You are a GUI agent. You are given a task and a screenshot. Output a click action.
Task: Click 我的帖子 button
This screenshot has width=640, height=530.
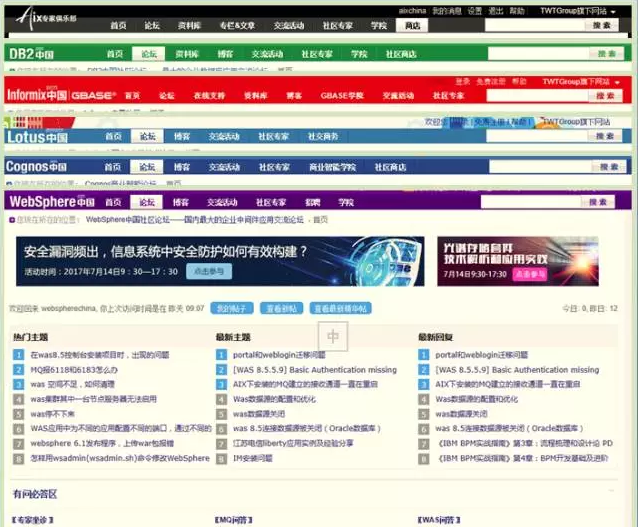pos(232,308)
